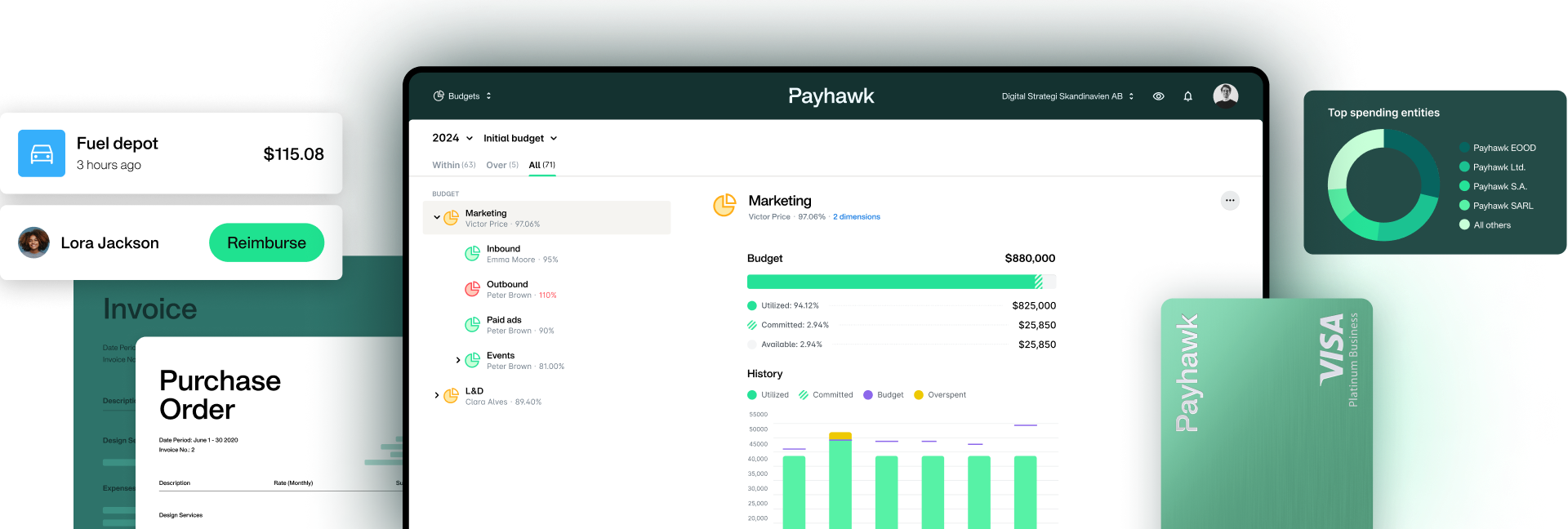Click the $825,000 utilized amount

1034,306
